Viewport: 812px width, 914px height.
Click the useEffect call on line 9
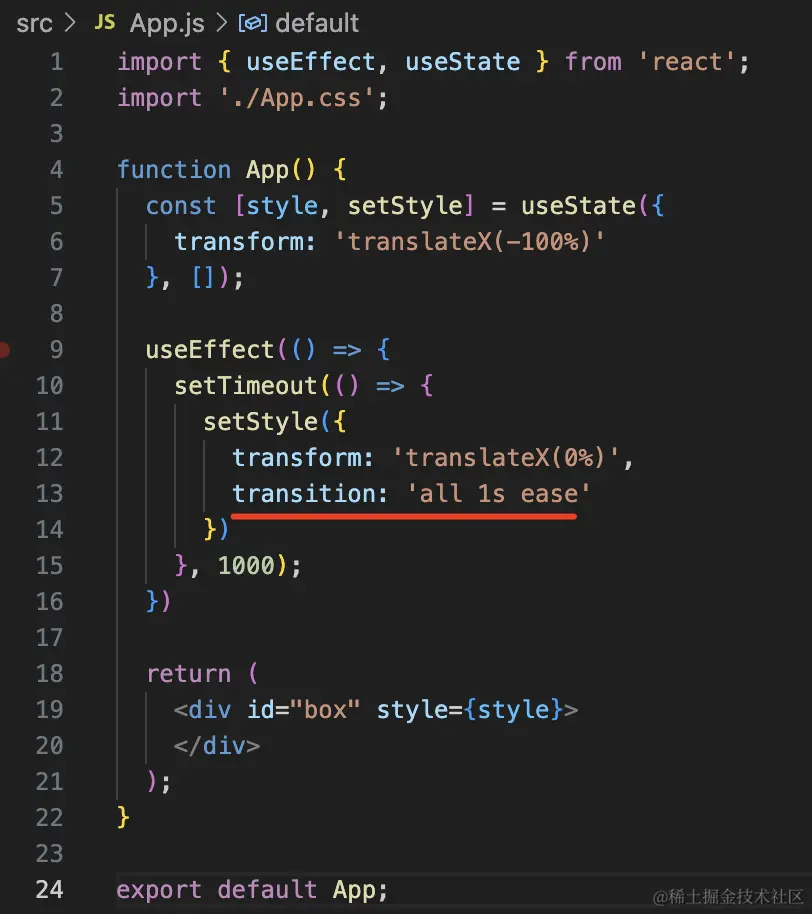210,350
